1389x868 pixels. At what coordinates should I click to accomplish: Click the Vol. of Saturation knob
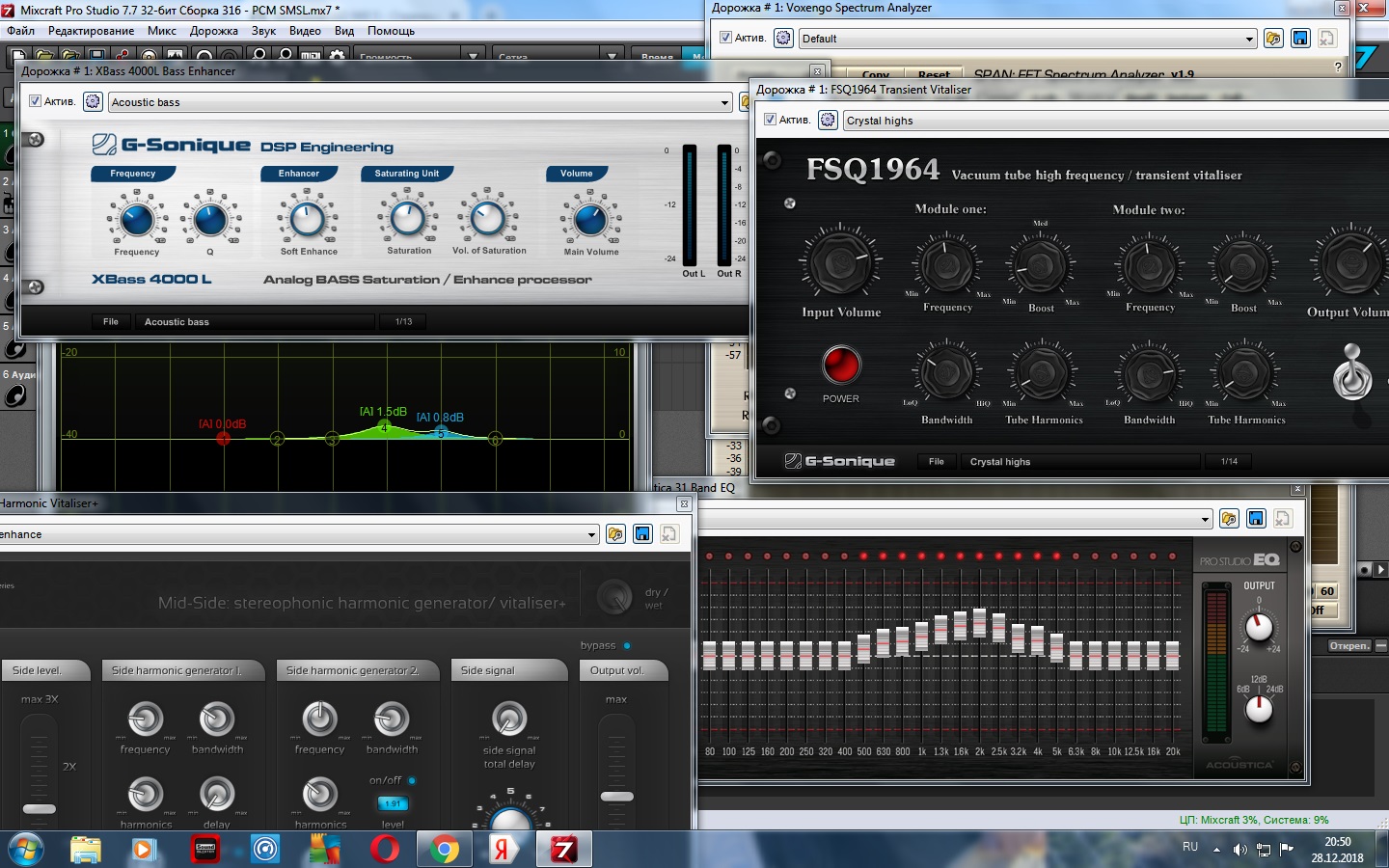488,219
